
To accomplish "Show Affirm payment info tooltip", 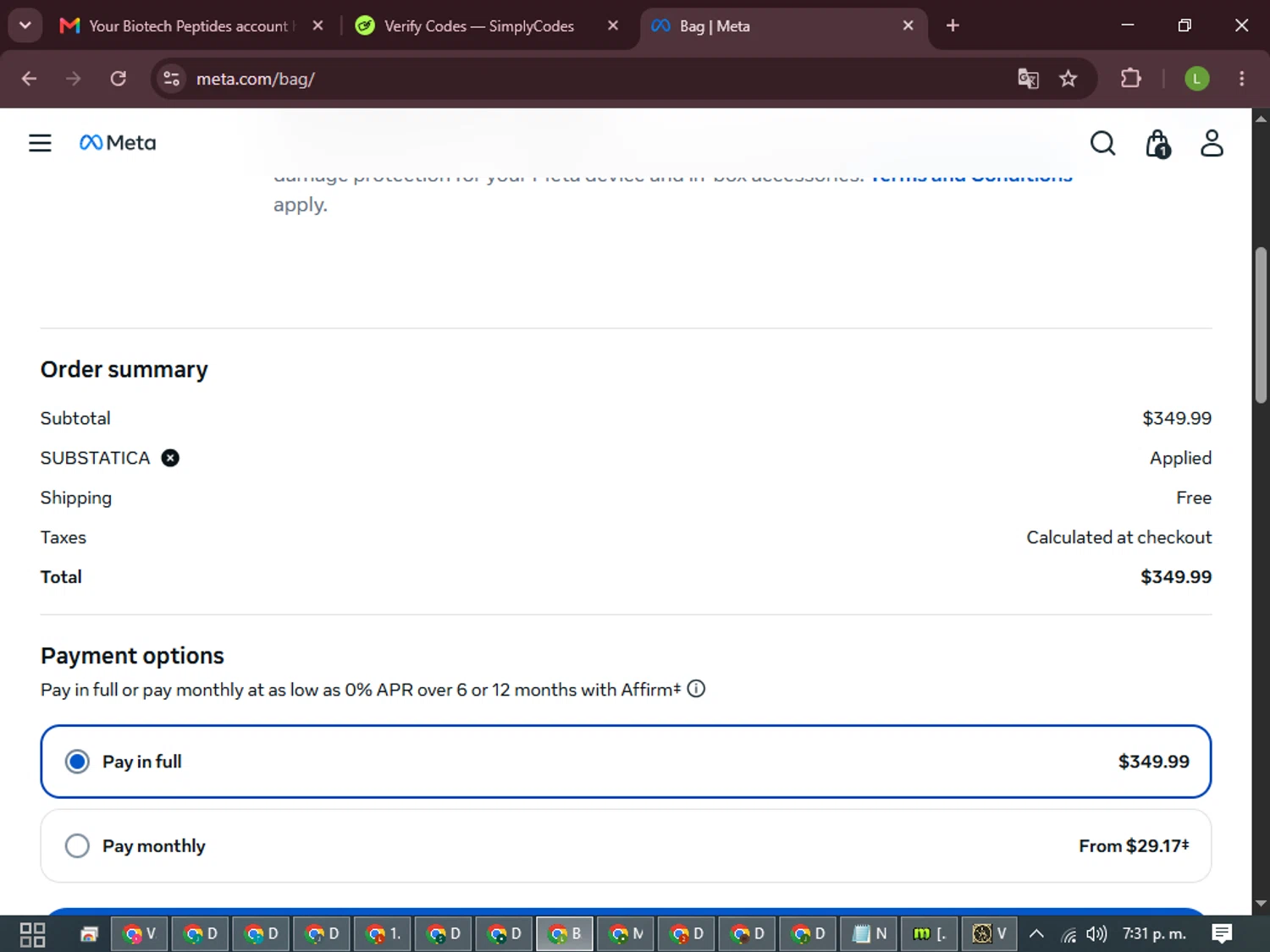I will (696, 689).
